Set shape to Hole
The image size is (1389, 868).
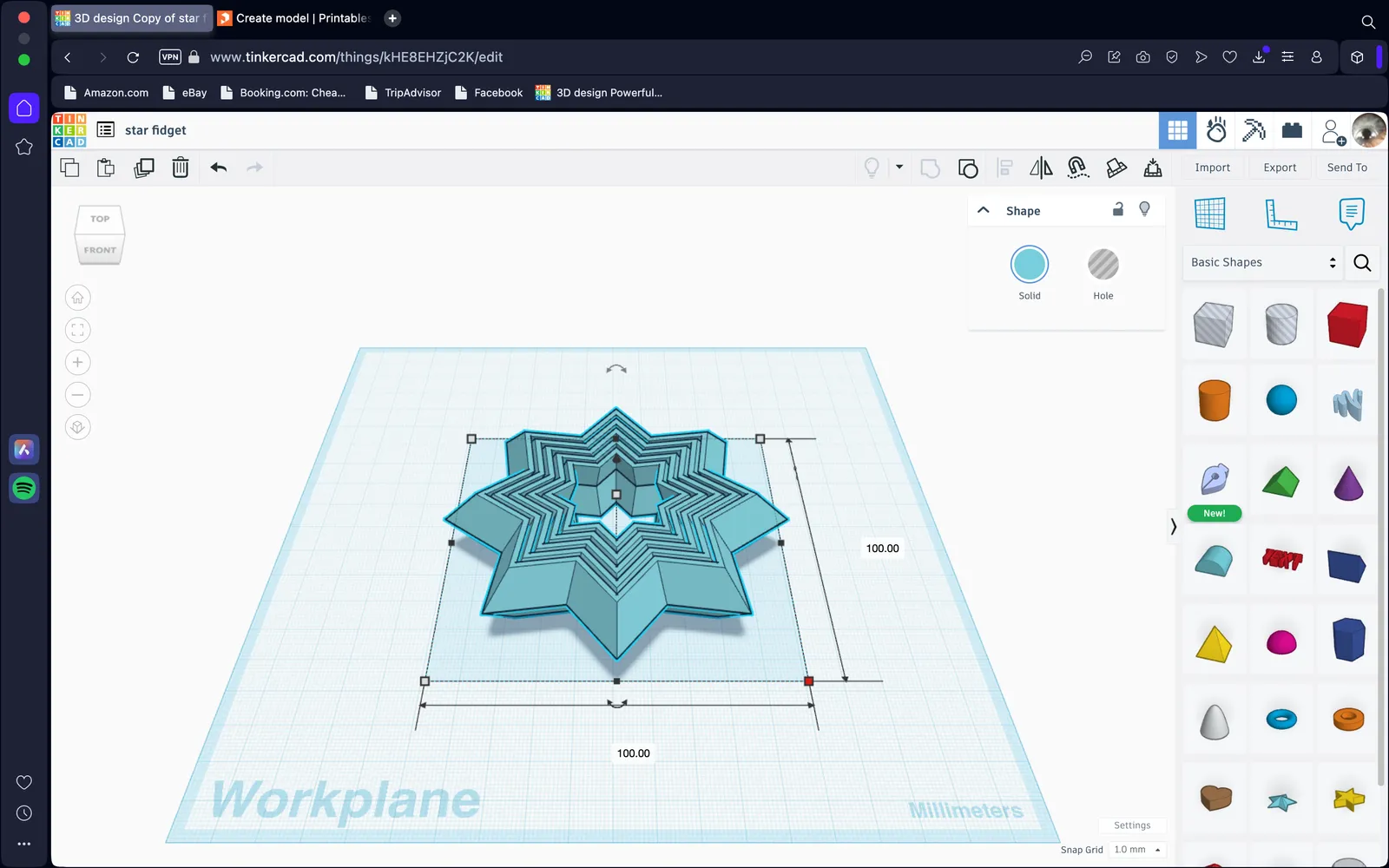click(x=1103, y=265)
